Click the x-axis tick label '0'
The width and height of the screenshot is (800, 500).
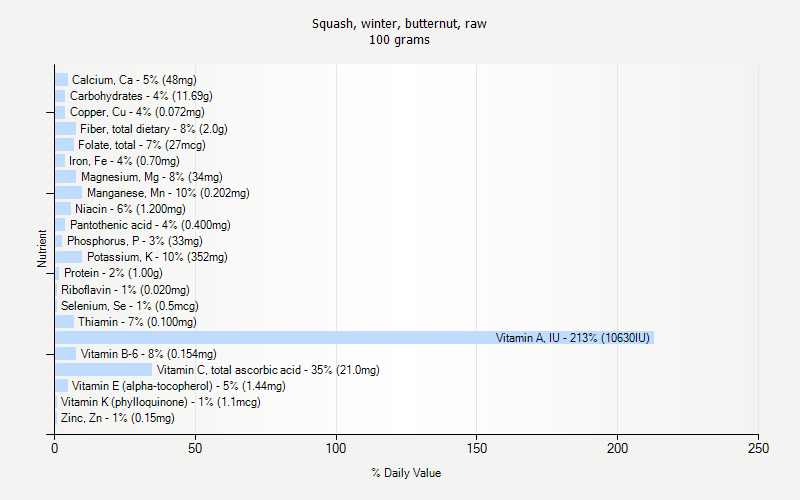click(x=55, y=448)
